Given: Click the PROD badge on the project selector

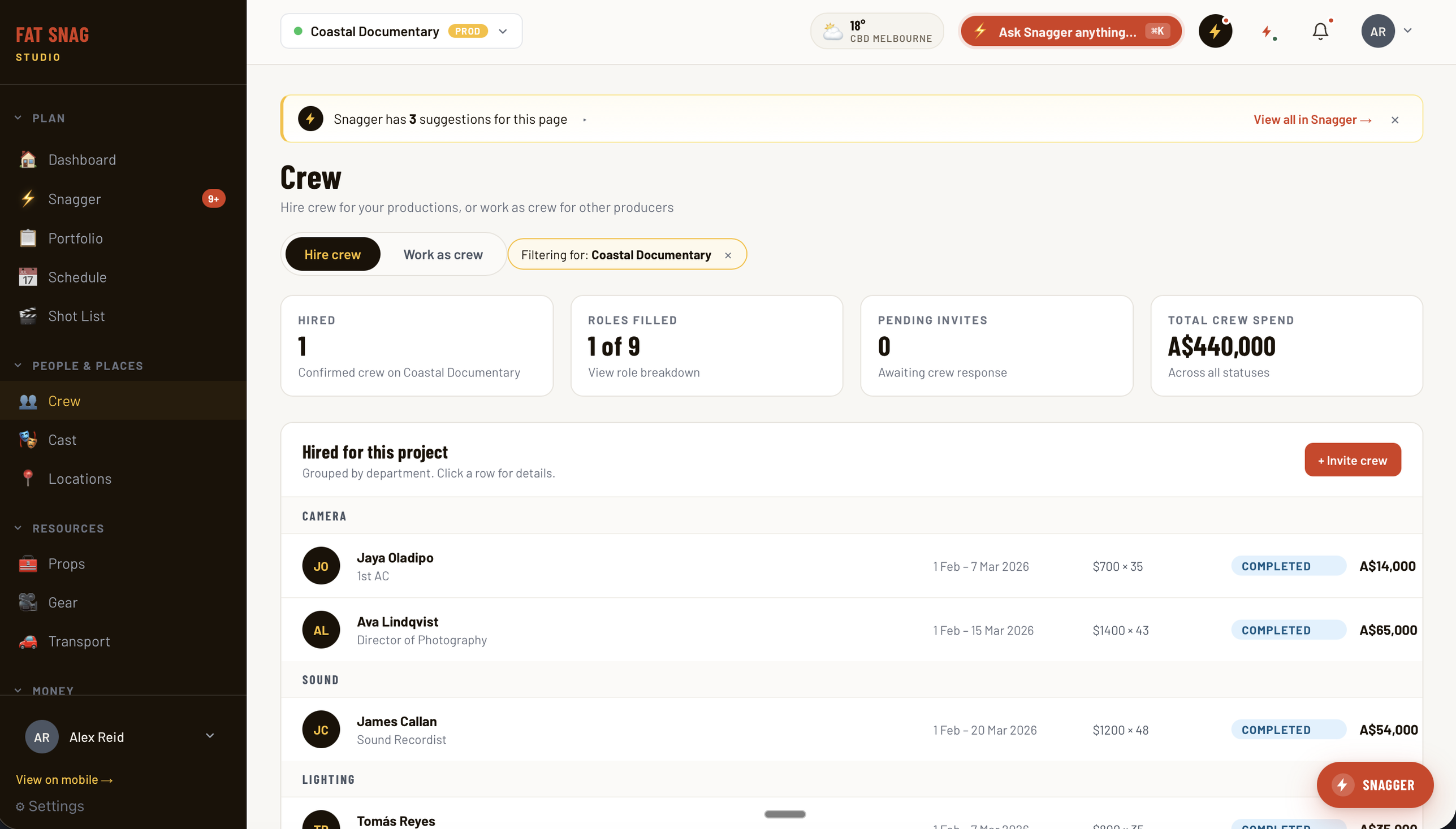Looking at the screenshot, I should tap(468, 31).
